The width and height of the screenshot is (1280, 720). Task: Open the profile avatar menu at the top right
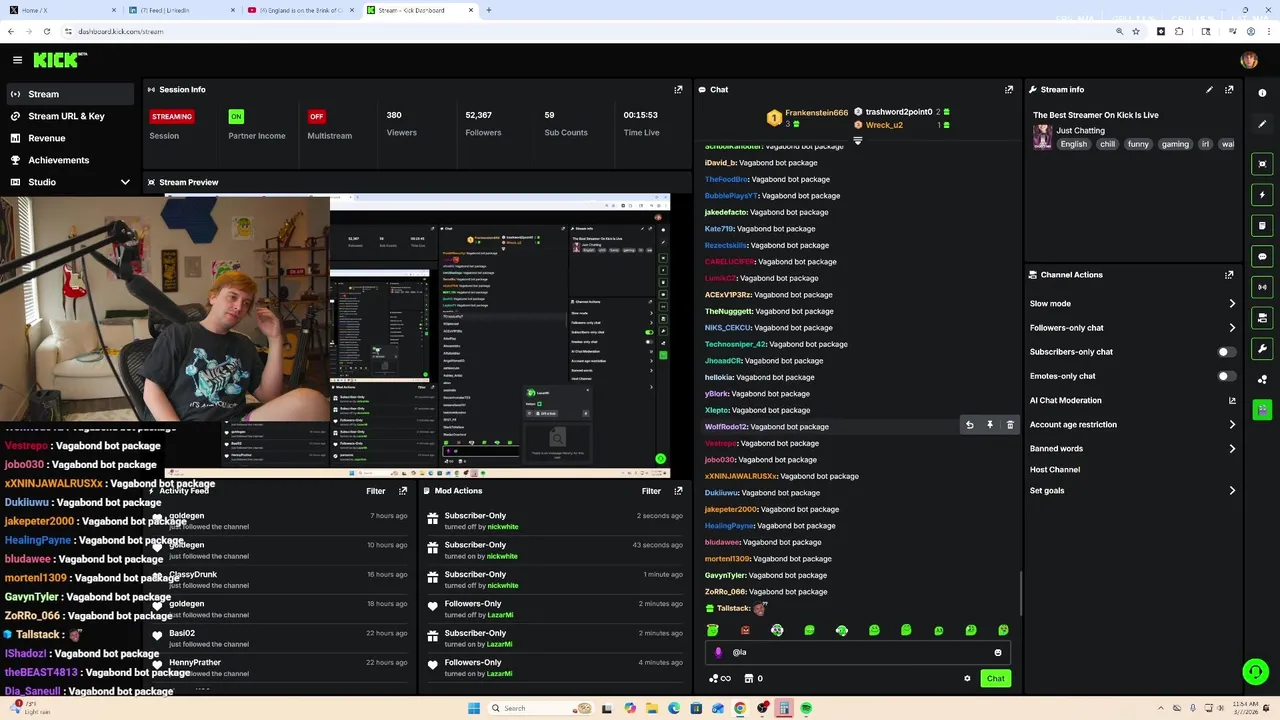pos(1249,60)
